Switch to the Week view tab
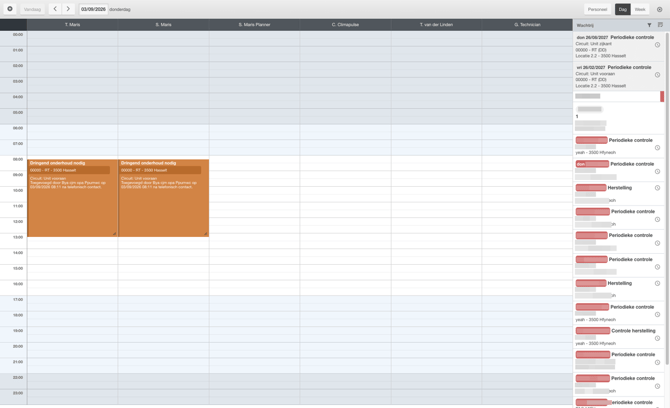 [640, 9]
